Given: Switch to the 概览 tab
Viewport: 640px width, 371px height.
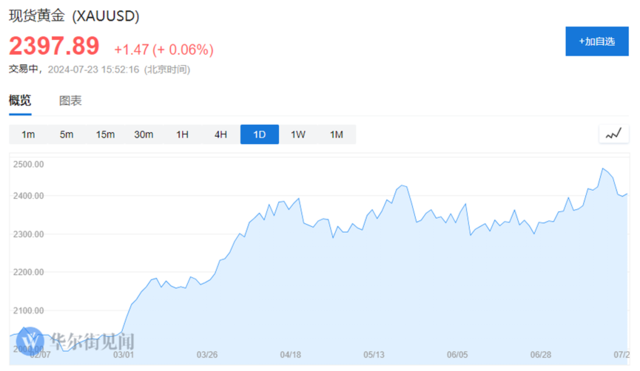Looking at the screenshot, I should coord(20,100).
